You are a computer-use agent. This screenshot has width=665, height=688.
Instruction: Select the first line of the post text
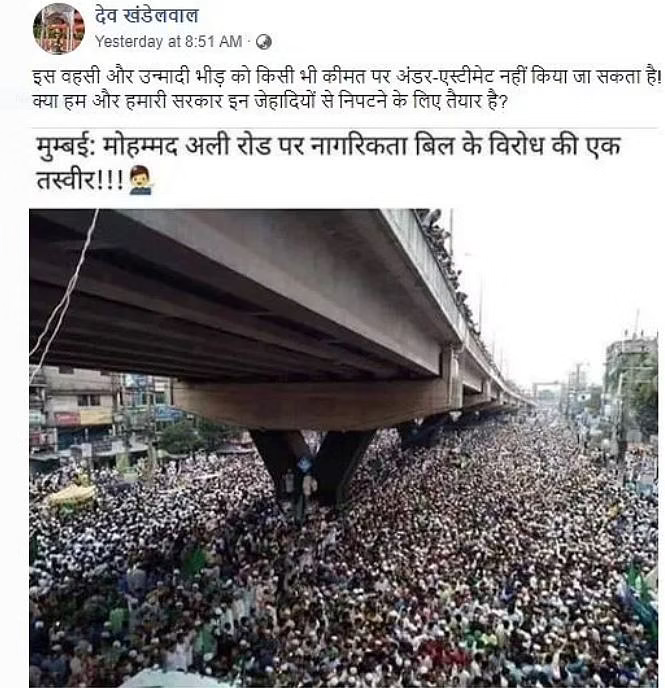click(347, 77)
